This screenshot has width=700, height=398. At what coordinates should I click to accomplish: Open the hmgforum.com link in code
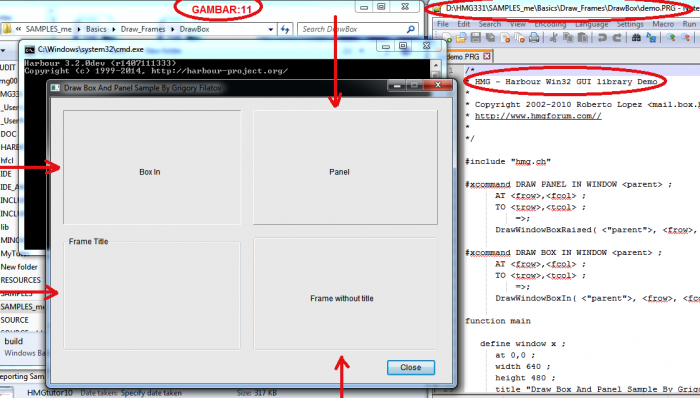[538, 116]
